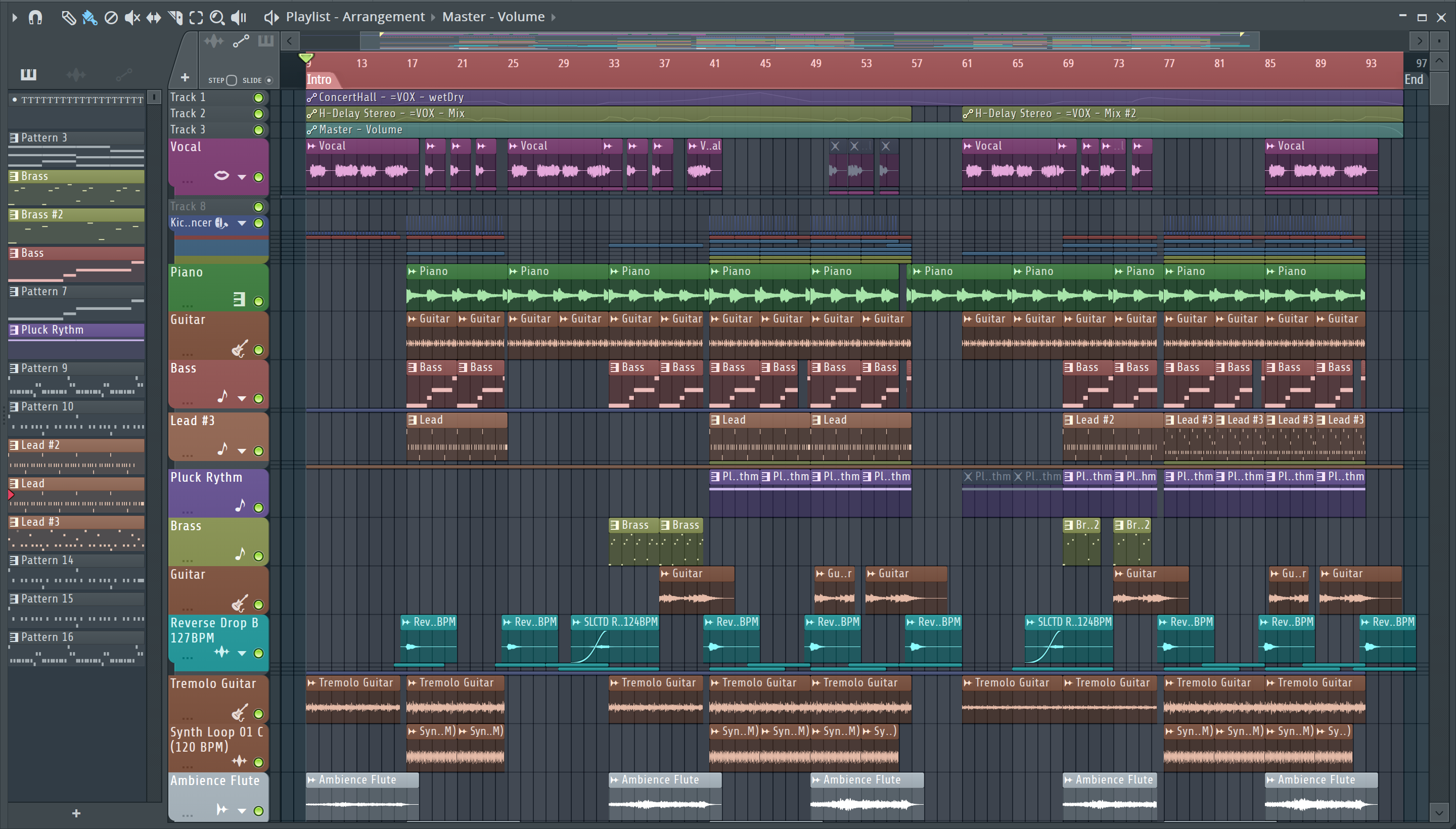Mute the Vocal track
This screenshot has width=1456, height=829.
coord(258,177)
